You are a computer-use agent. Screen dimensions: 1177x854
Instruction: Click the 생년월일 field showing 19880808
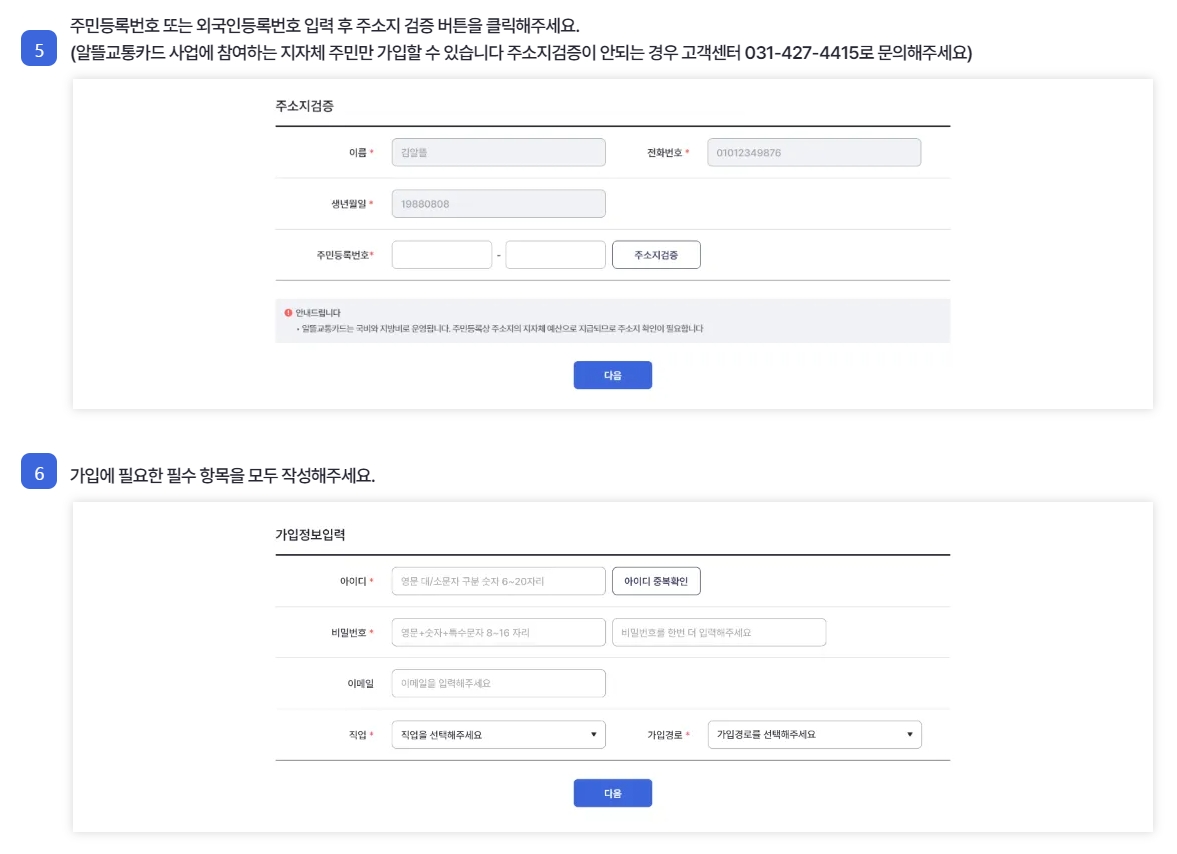pyautogui.click(x=498, y=203)
